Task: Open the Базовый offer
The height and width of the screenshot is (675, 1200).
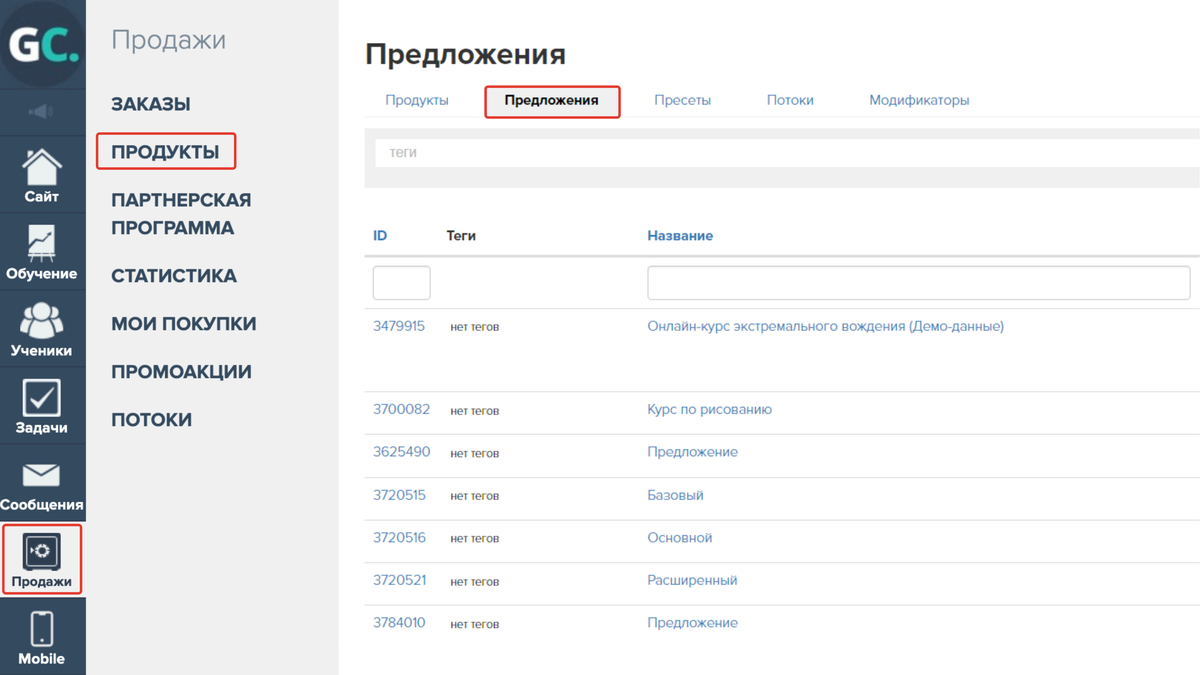Action: (676, 495)
